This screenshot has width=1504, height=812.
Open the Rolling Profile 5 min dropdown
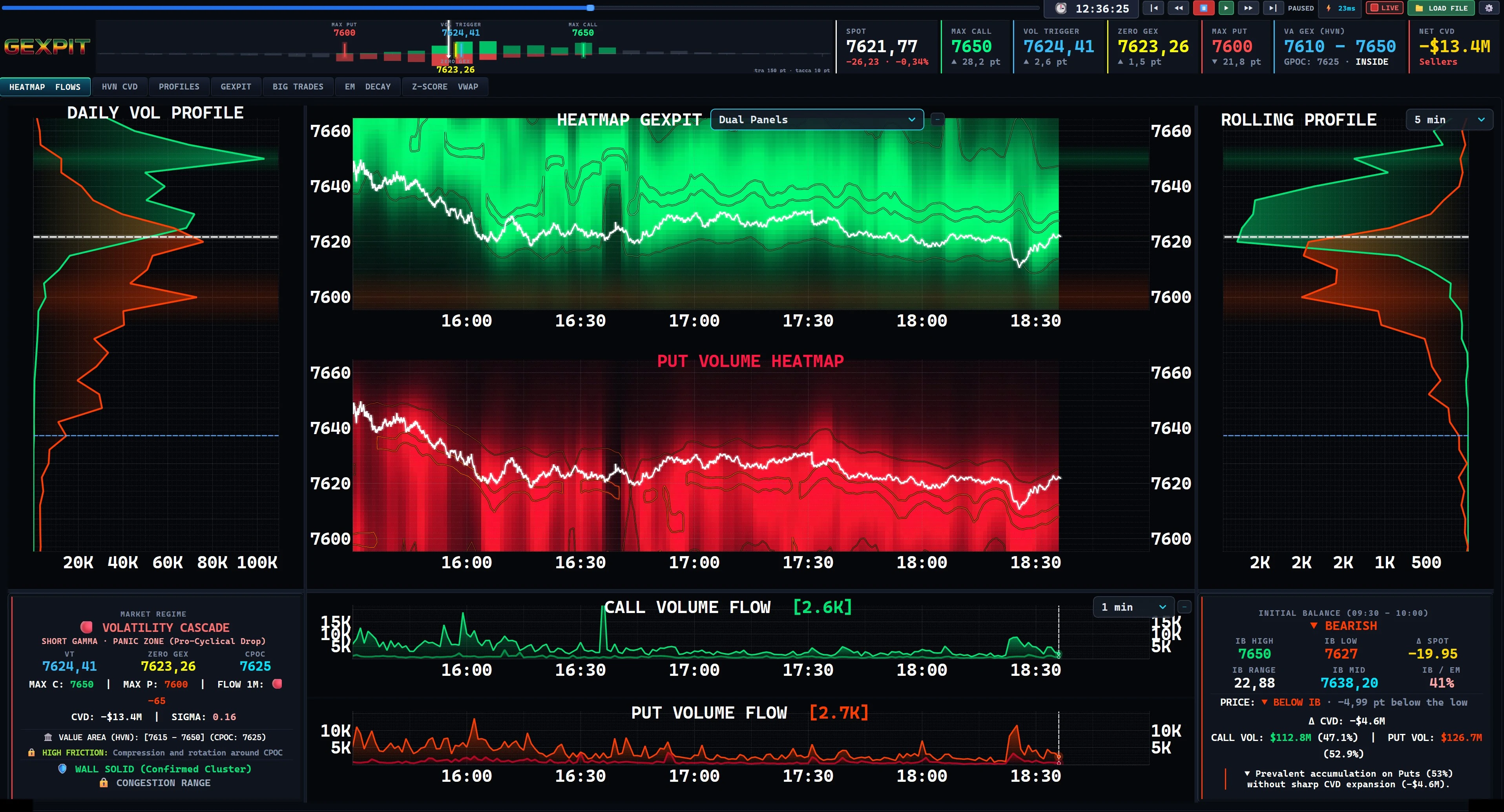(x=1449, y=120)
